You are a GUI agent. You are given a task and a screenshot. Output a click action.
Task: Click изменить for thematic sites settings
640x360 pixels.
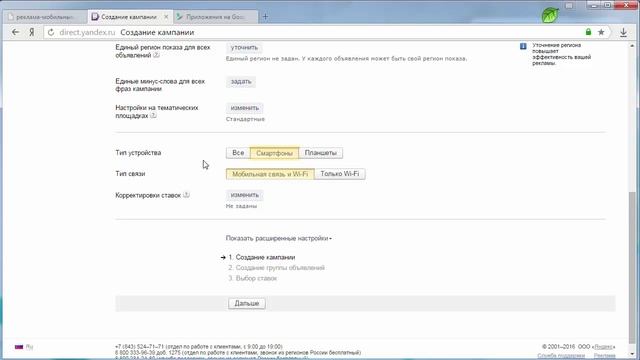(x=244, y=108)
